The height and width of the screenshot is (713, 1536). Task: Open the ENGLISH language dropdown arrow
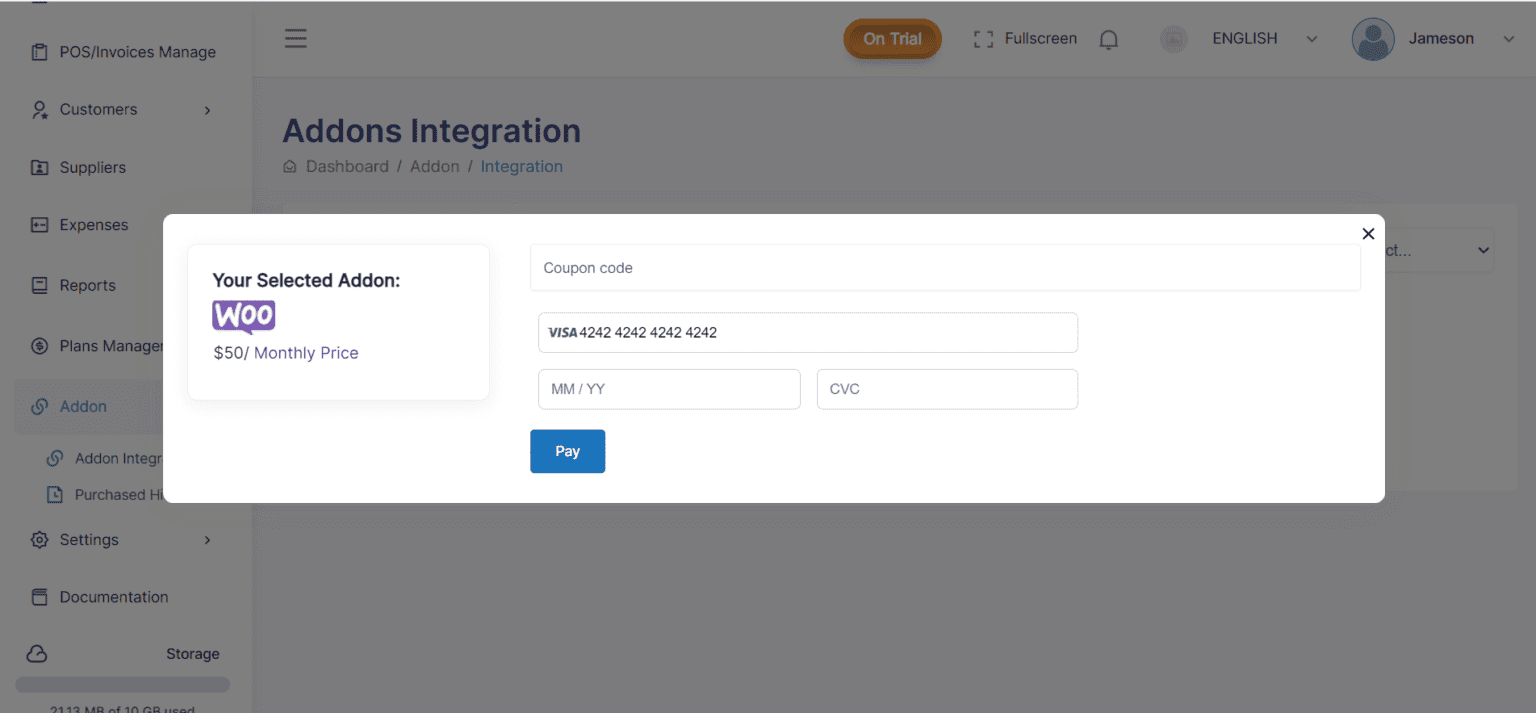pos(1312,39)
